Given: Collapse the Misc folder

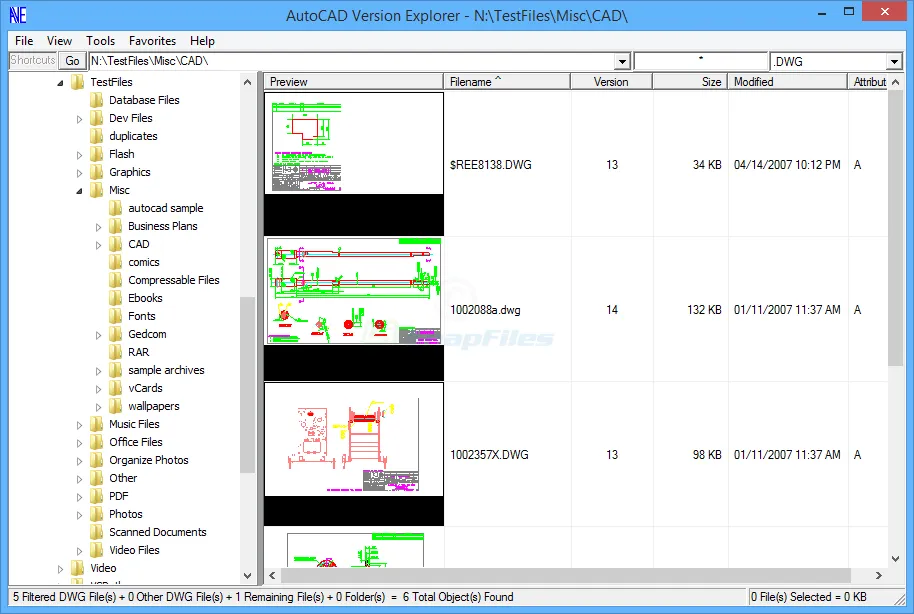Looking at the screenshot, I should point(79,191).
